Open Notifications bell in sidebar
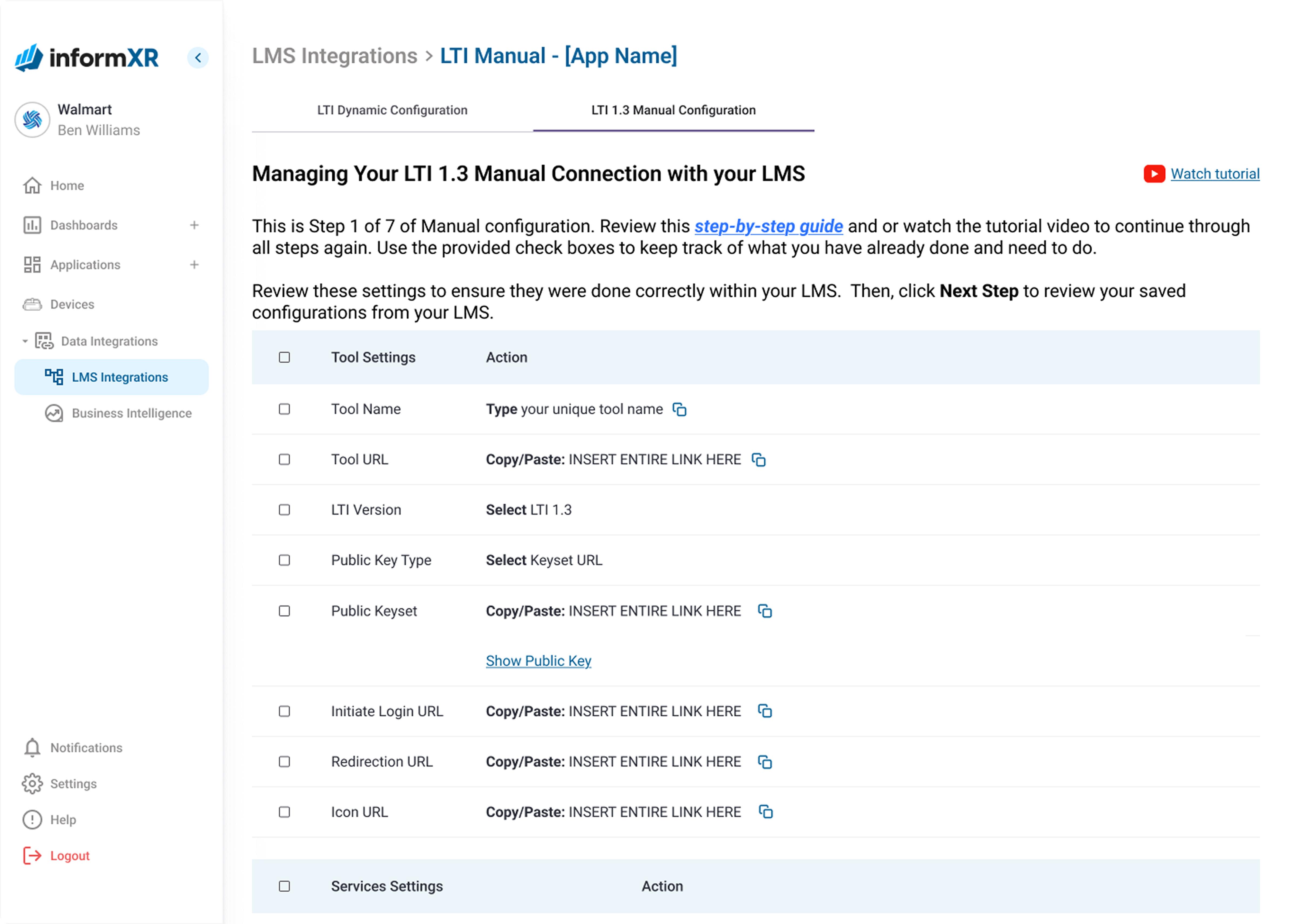Image resolution: width=1296 pixels, height=924 pixels. tap(32, 748)
